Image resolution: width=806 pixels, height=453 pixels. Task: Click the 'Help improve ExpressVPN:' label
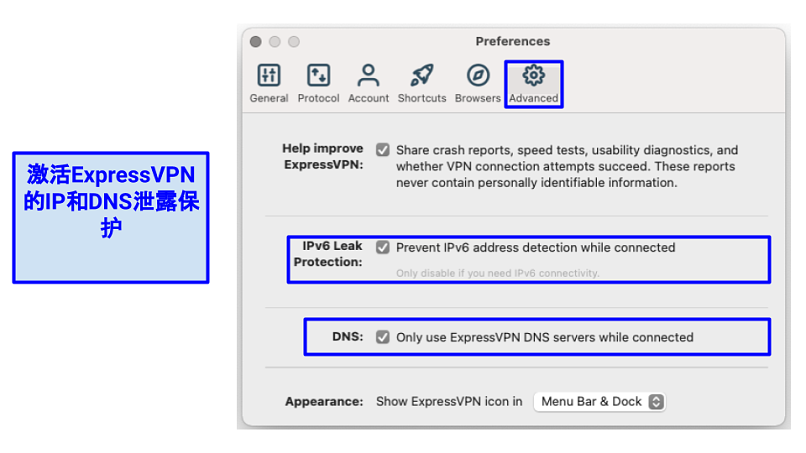323,156
